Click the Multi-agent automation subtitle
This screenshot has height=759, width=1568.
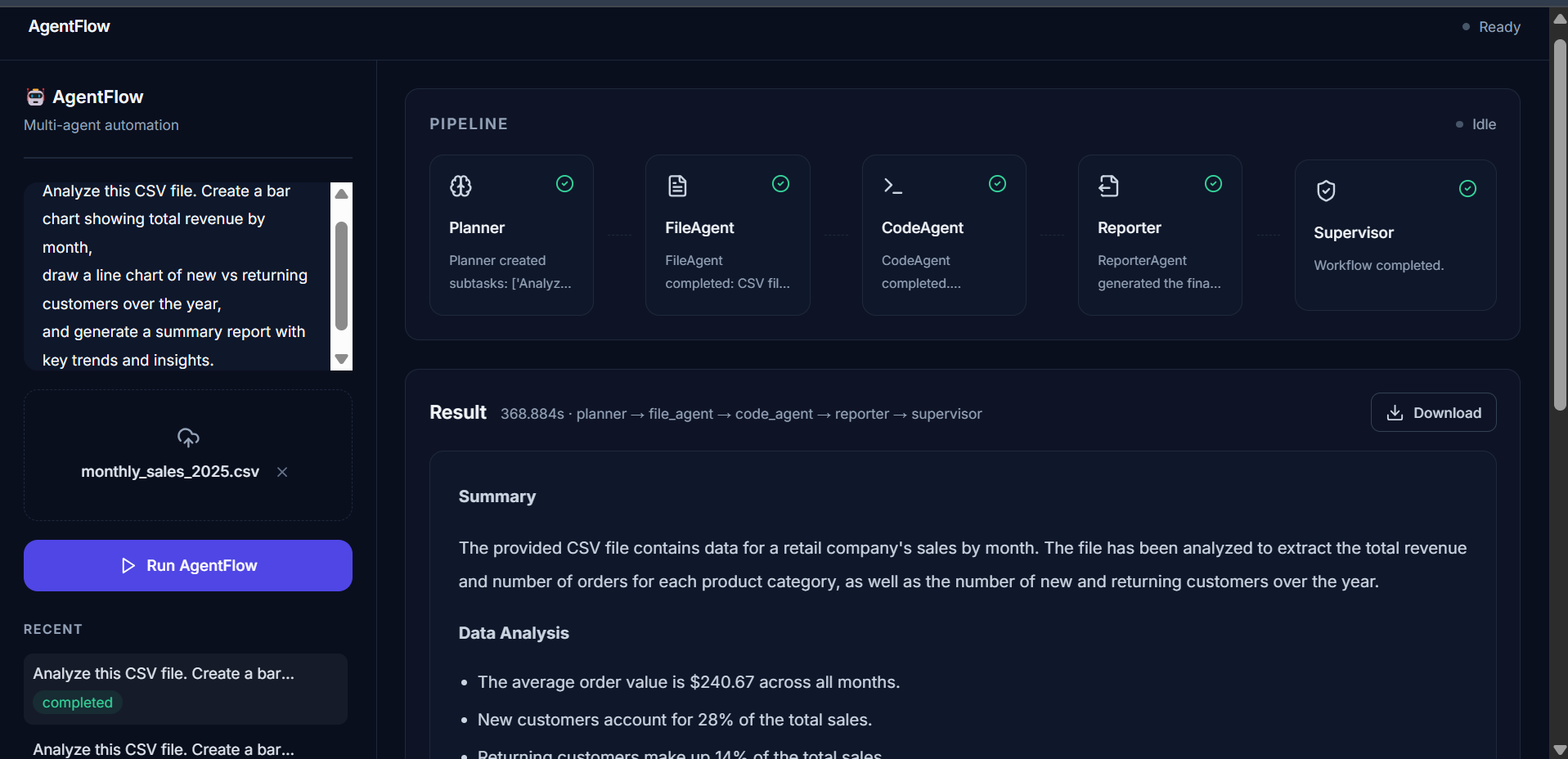[101, 125]
